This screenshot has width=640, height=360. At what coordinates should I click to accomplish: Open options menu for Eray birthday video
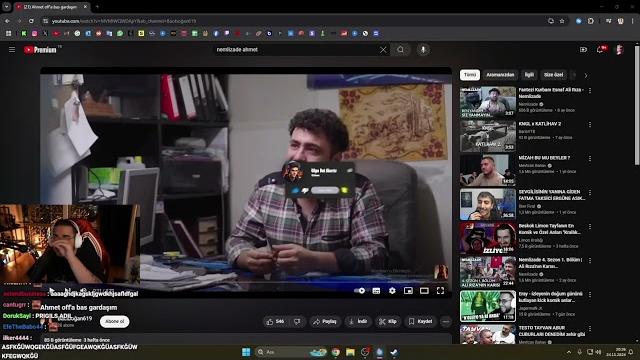[590, 294]
